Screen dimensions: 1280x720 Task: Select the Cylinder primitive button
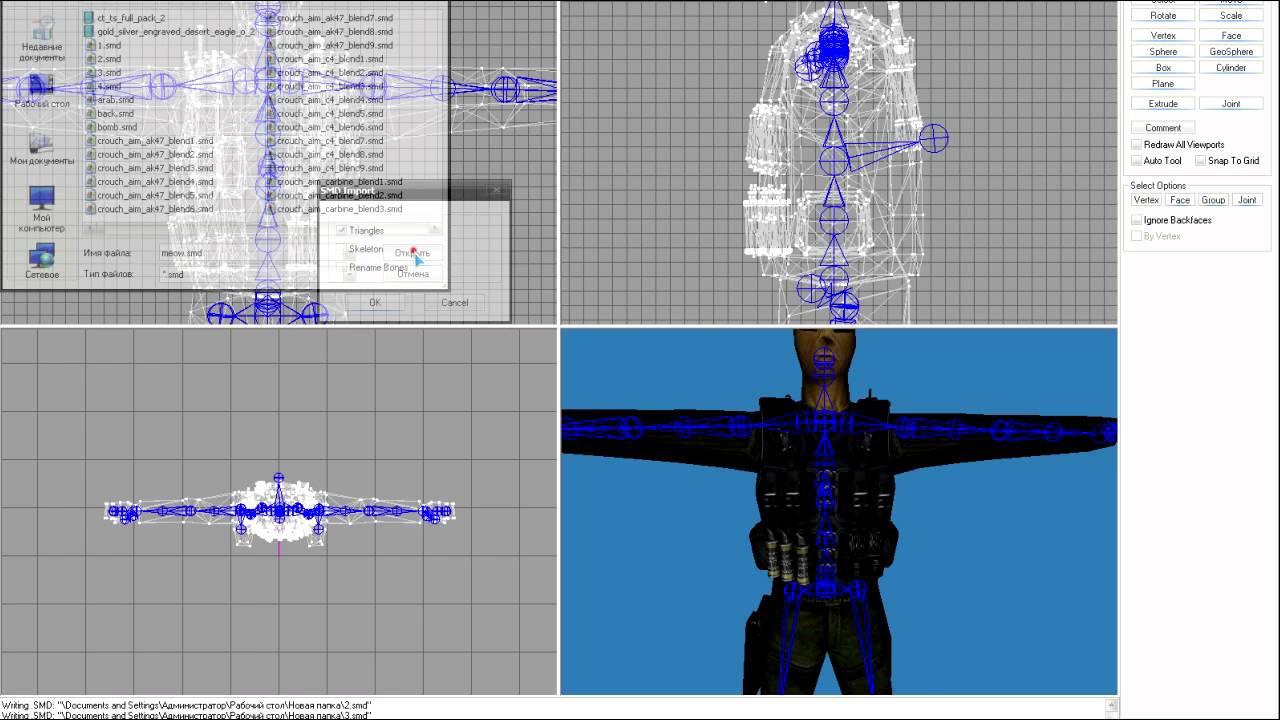[1231, 68]
